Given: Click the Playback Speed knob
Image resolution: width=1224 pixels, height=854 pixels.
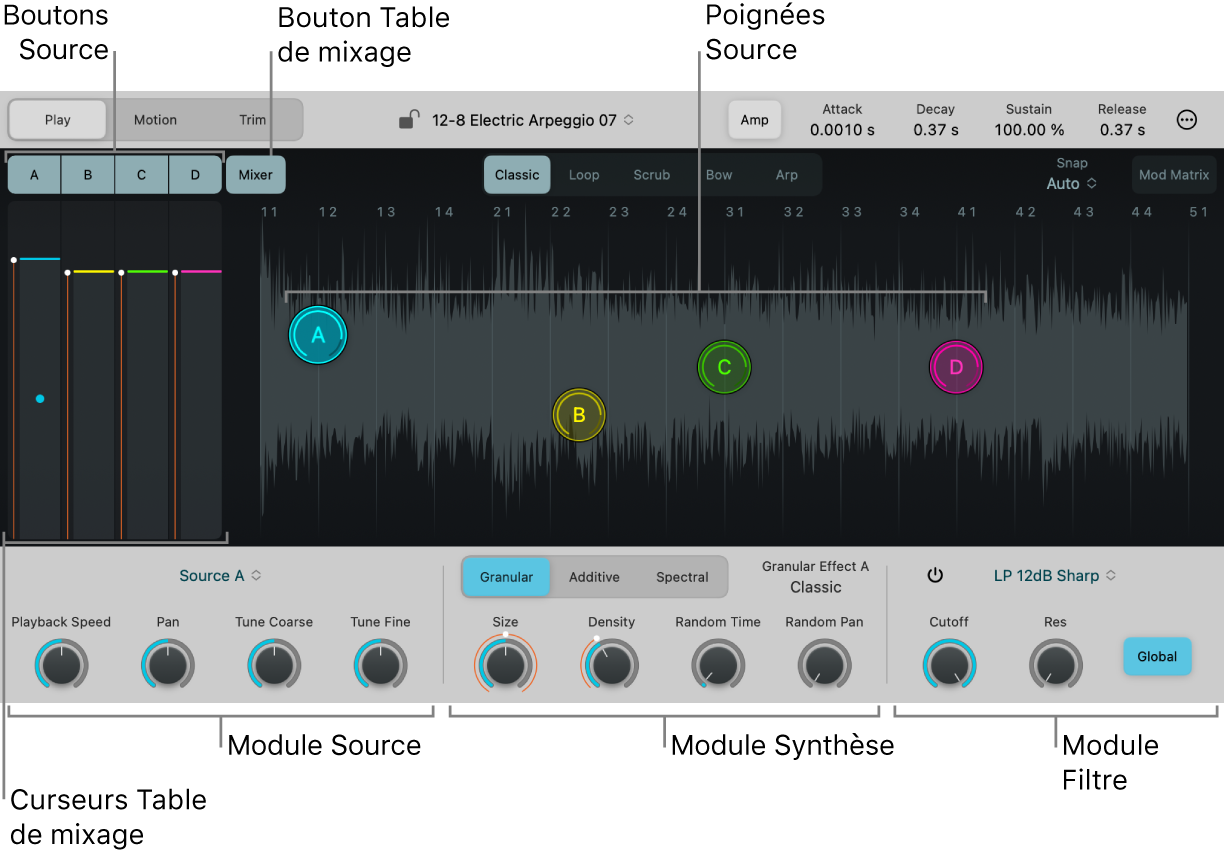Looking at the screenshot, I should [x=61, y=664].
